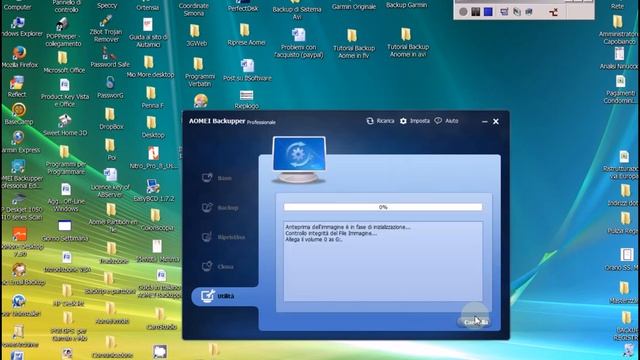Open Licence key of ASServer document
This screenshot has height=360, width=640.
point(110,183)
